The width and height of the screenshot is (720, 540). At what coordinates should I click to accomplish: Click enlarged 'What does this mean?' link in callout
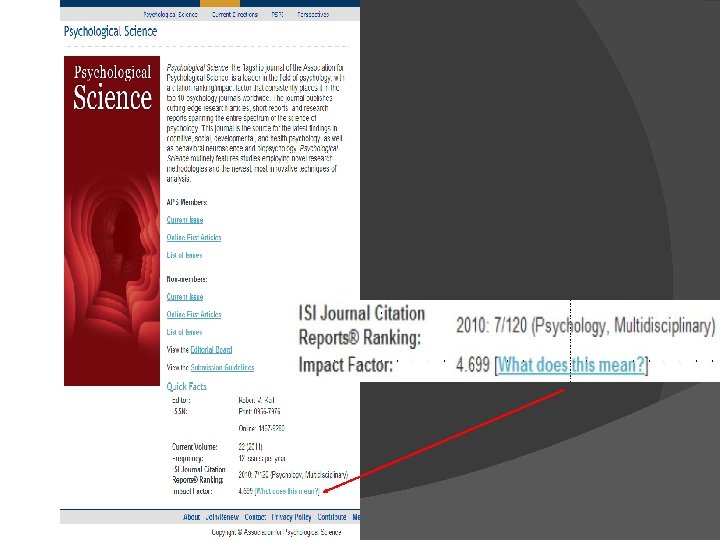(572, 365)
